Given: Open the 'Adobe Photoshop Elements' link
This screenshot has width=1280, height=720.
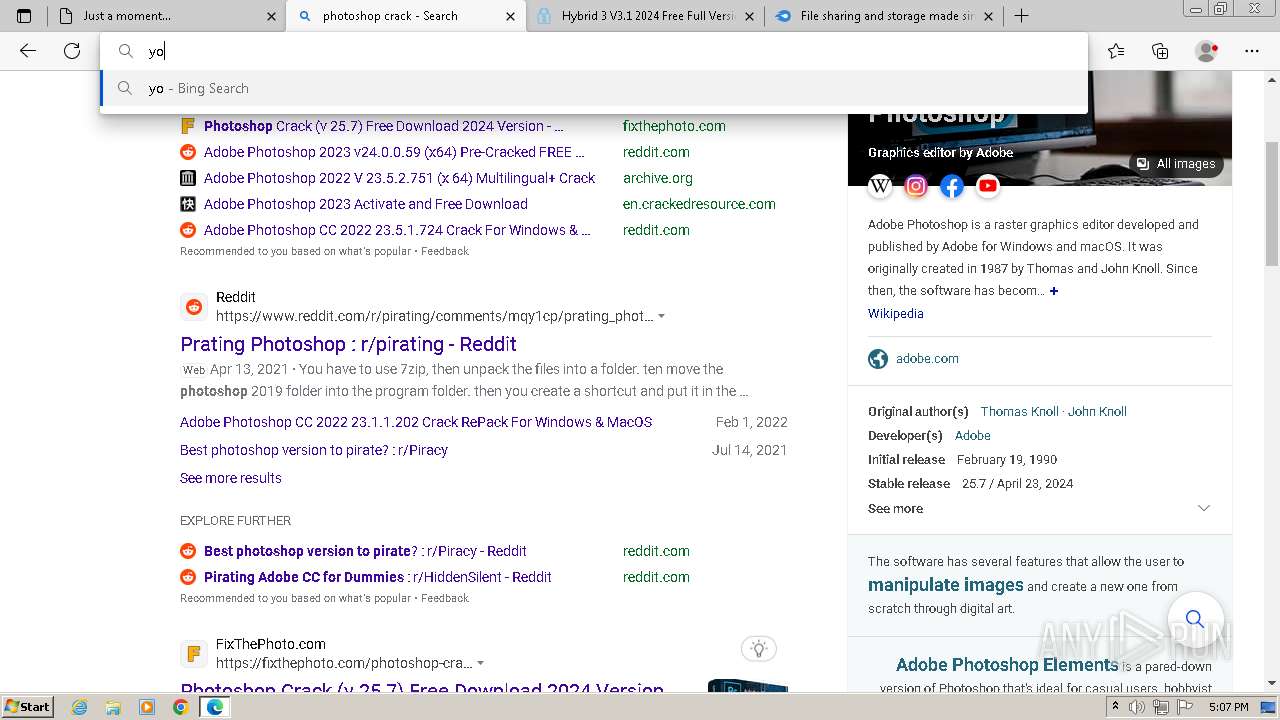Looking at the screenshot, I should tap(1007, 665).
